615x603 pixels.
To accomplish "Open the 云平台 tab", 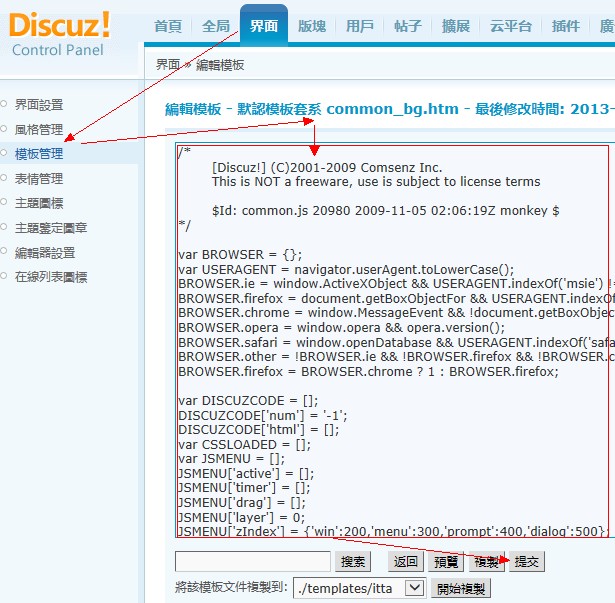I will 511,26.
